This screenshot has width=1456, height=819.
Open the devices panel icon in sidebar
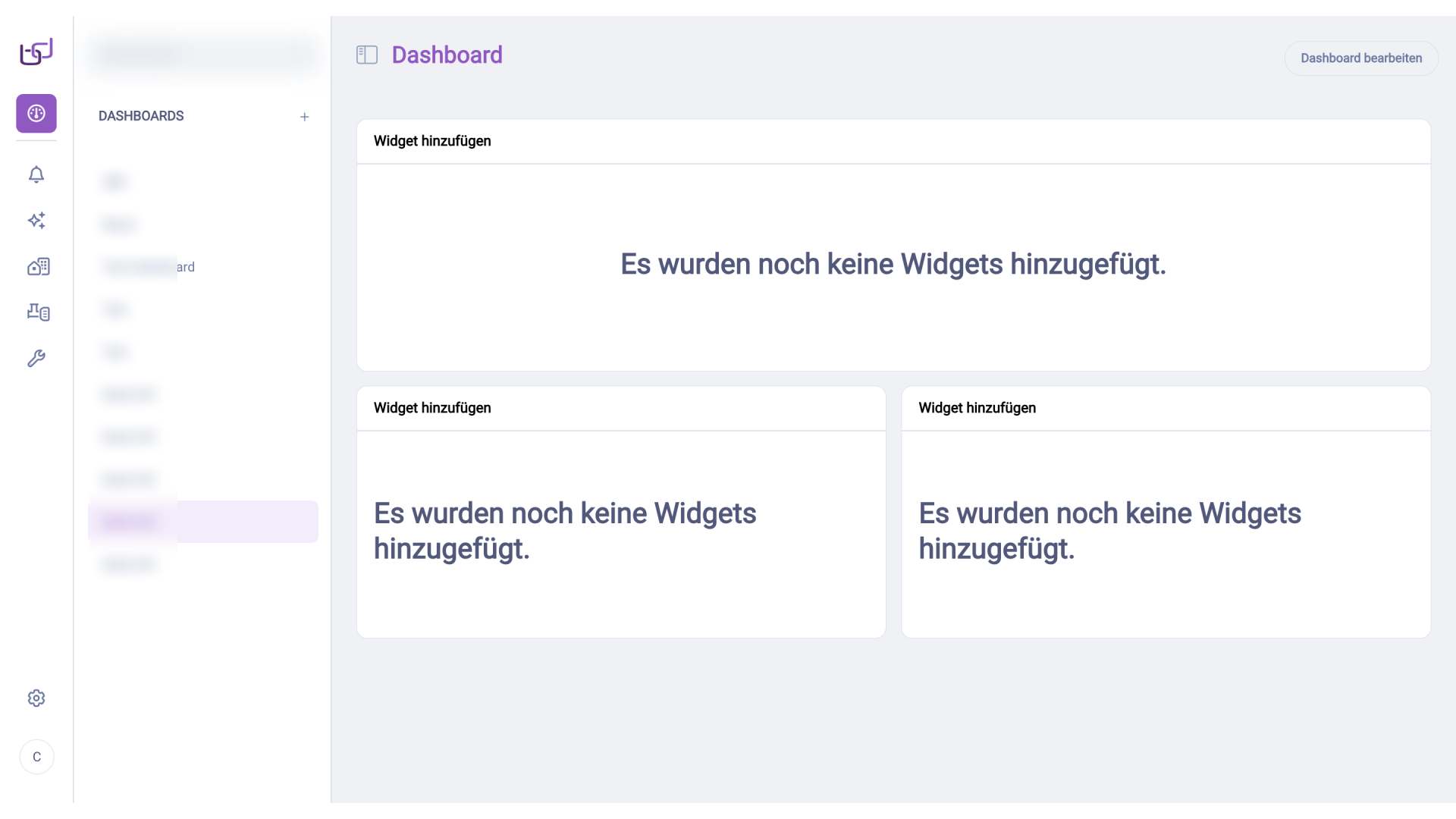(38, 312)
